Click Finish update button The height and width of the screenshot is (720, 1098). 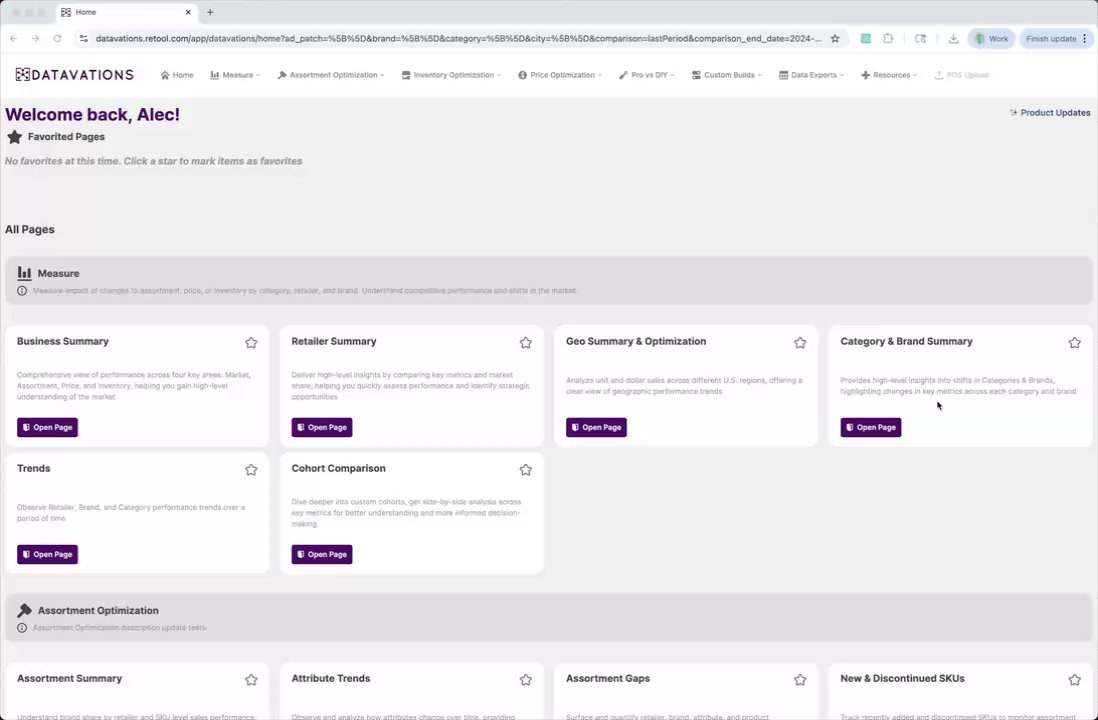[x=1051, y=39]
